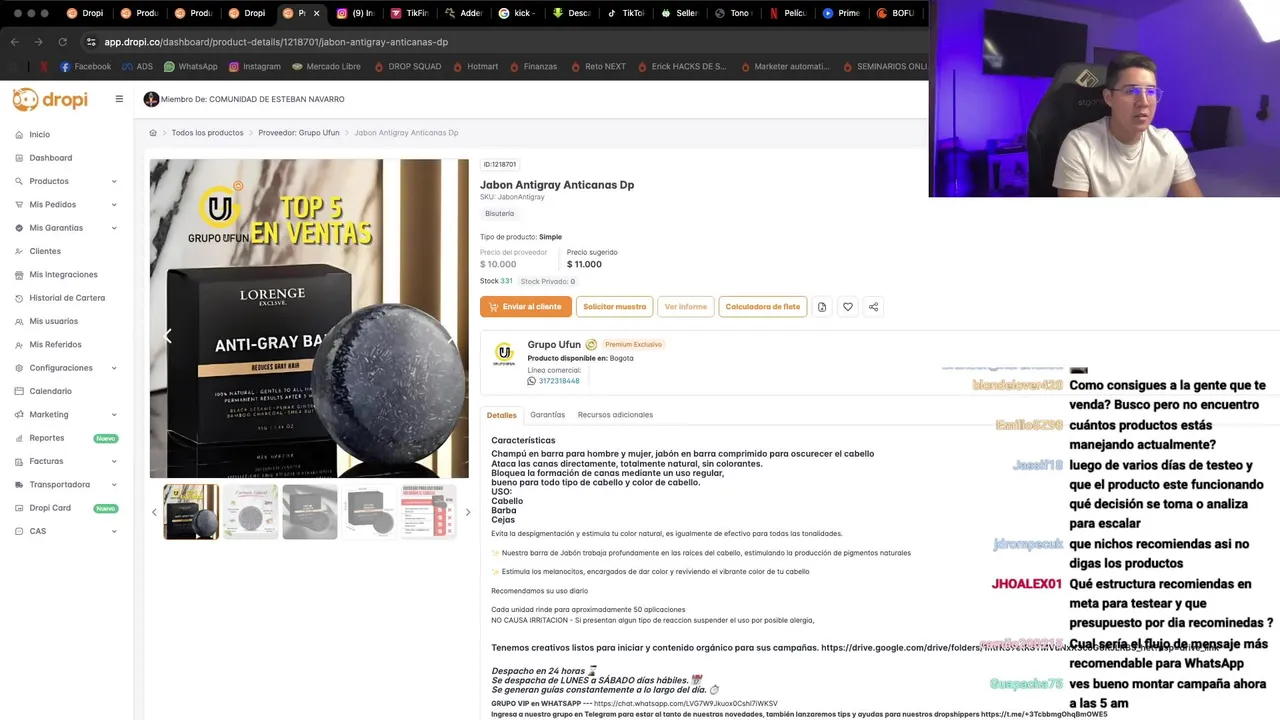Click the Solicitar muestra button

[x=614, y=307]
